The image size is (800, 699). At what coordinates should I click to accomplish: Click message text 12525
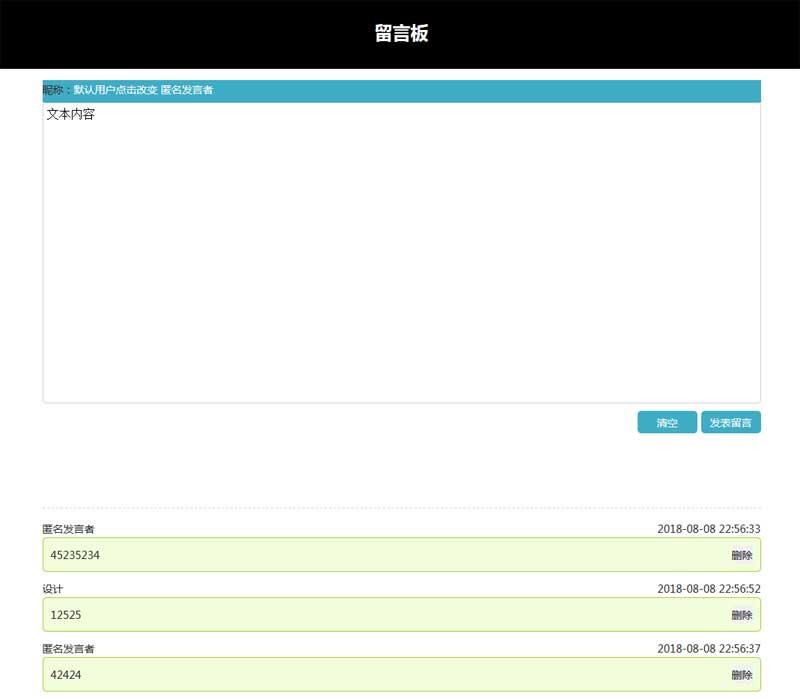[66, 615]
